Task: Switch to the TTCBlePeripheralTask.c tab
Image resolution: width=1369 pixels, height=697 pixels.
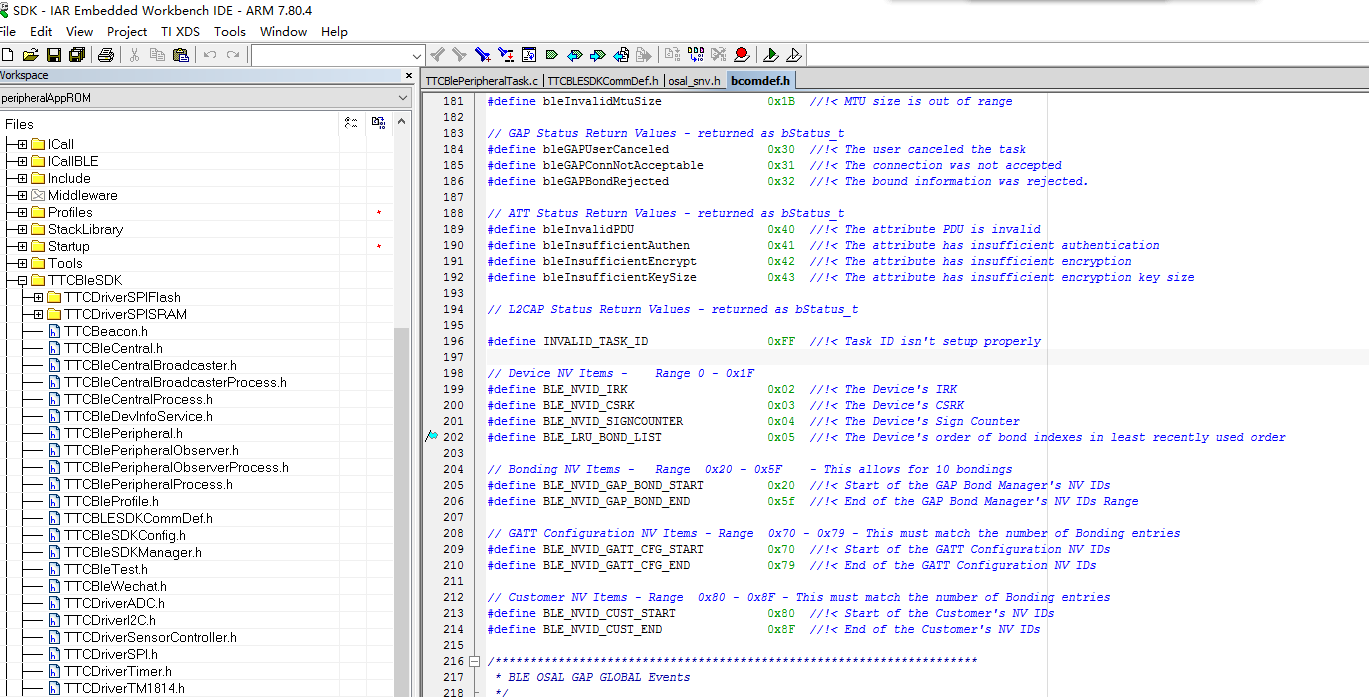Action: pyautogui.click(x=482, y=81)
